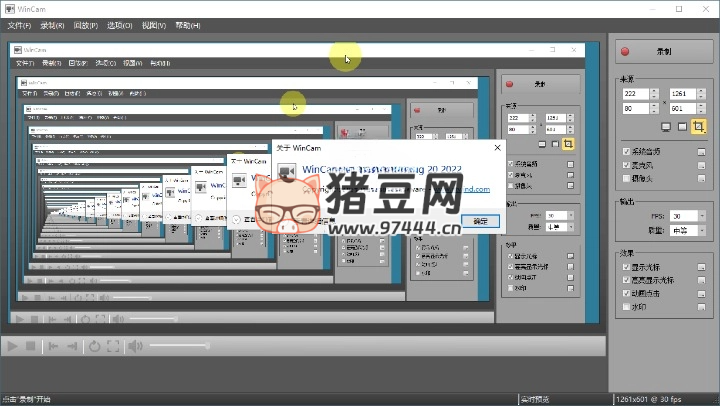Open the 文件(F) menu
The image size is (720, 406).
[20, 25]
